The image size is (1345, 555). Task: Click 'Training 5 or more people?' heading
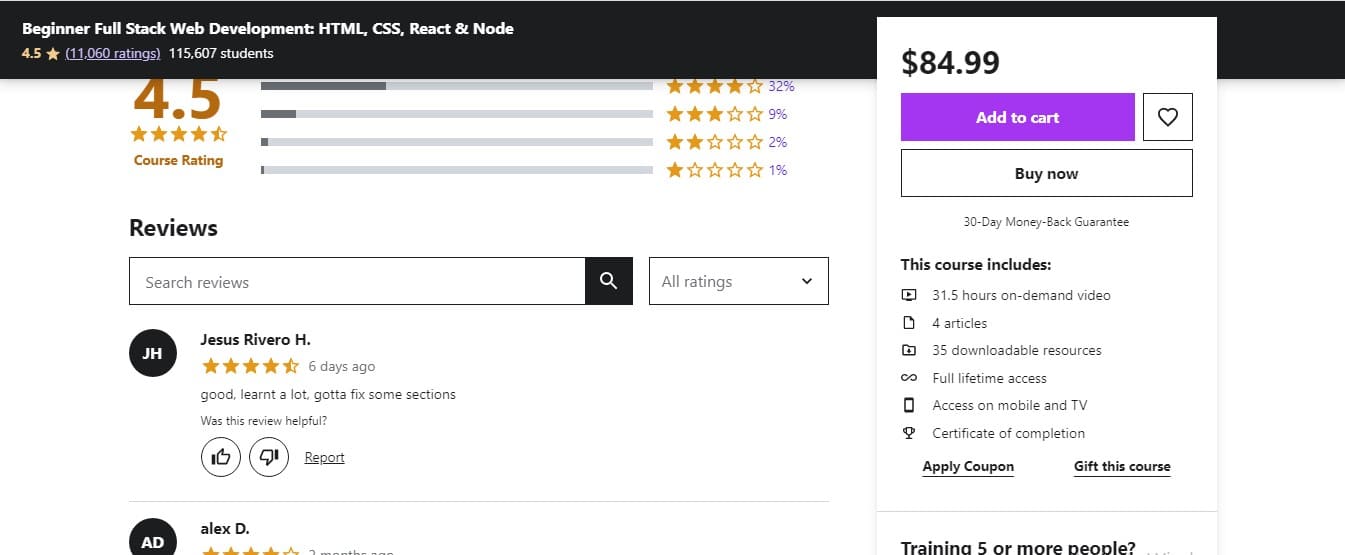1018,547
